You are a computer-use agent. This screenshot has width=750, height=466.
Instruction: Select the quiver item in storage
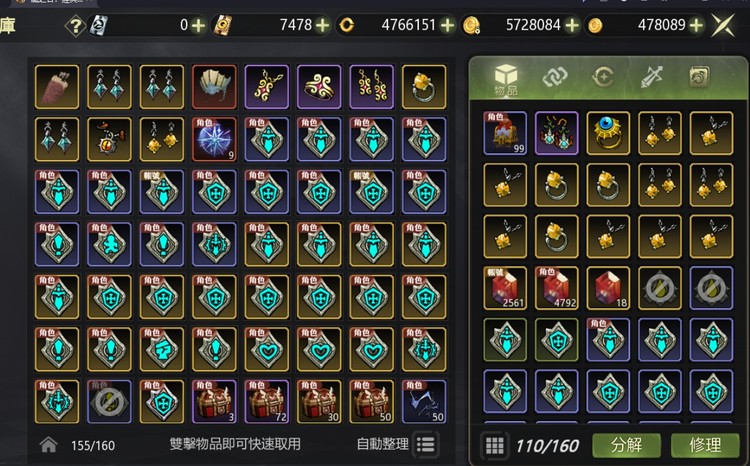57,87
